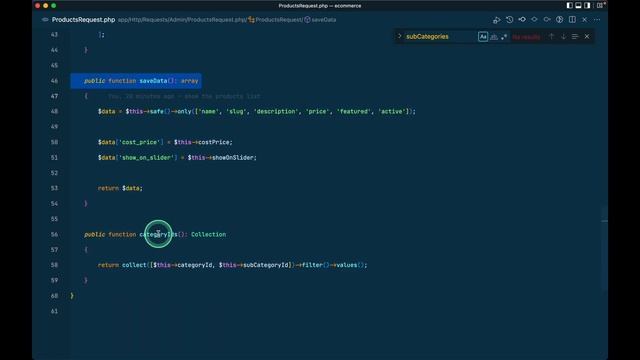Click the git blame annotation on line 47
640x360 pixels.
click(x=184, y=96)
